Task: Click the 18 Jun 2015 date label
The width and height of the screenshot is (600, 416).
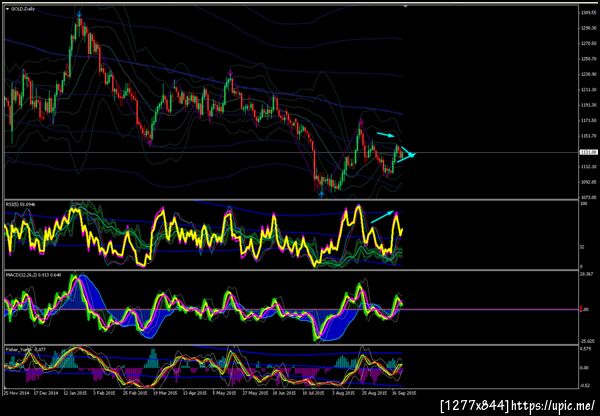Action: coord(282,393)
